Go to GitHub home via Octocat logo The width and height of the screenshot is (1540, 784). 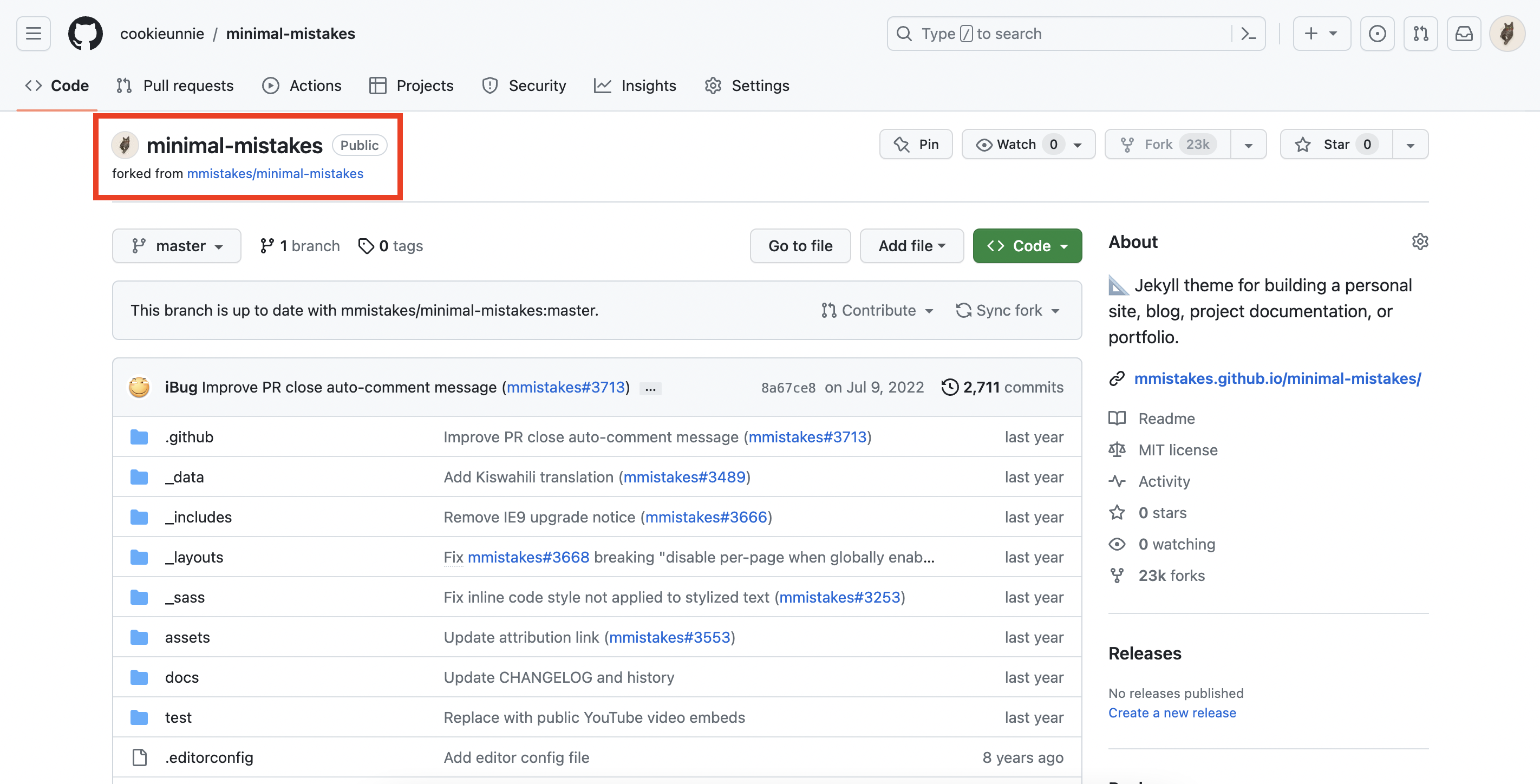point(86,34)
